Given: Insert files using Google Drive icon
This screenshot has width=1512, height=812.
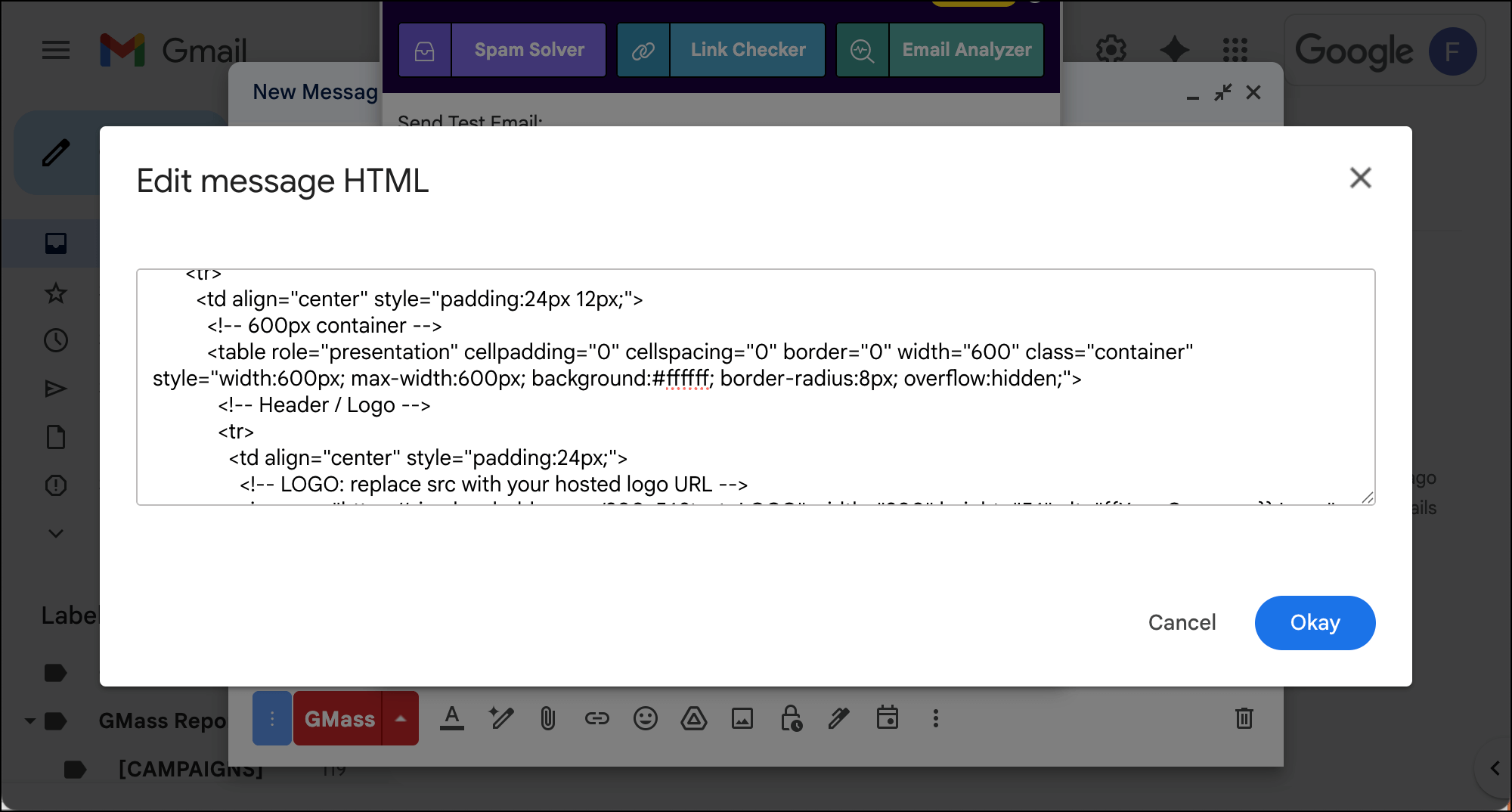Looking at the screenshot, I should coord(693,718).
